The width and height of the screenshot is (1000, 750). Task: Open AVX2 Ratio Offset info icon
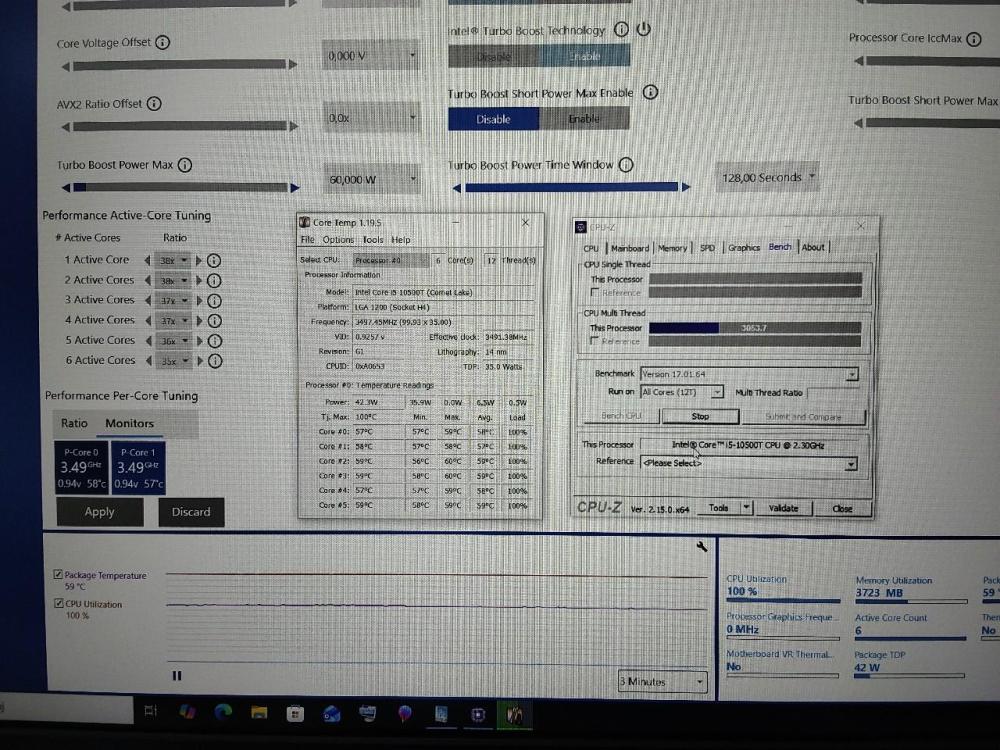coord(154,103)
